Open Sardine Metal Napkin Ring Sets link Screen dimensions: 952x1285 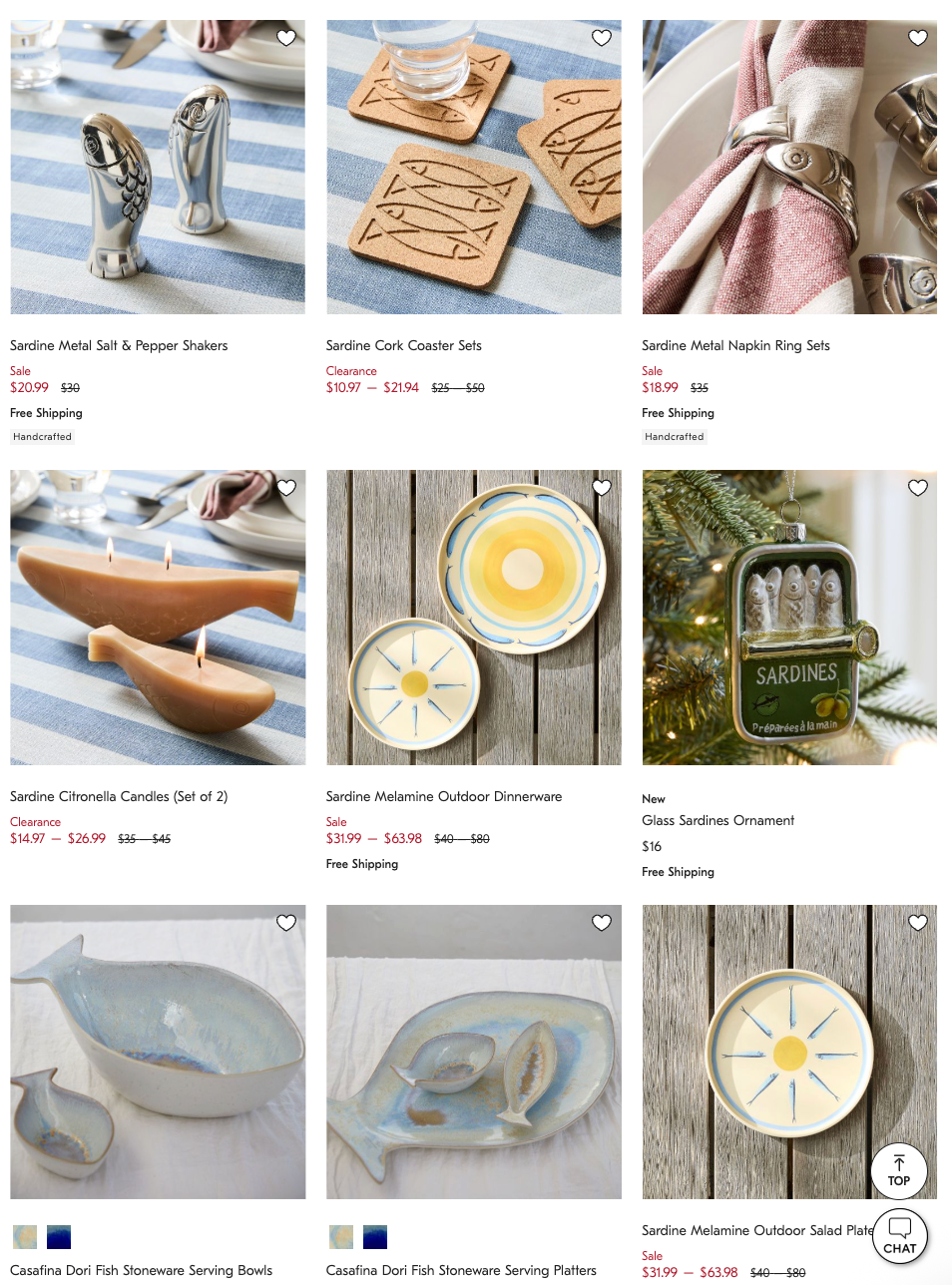tap(735, 345)
